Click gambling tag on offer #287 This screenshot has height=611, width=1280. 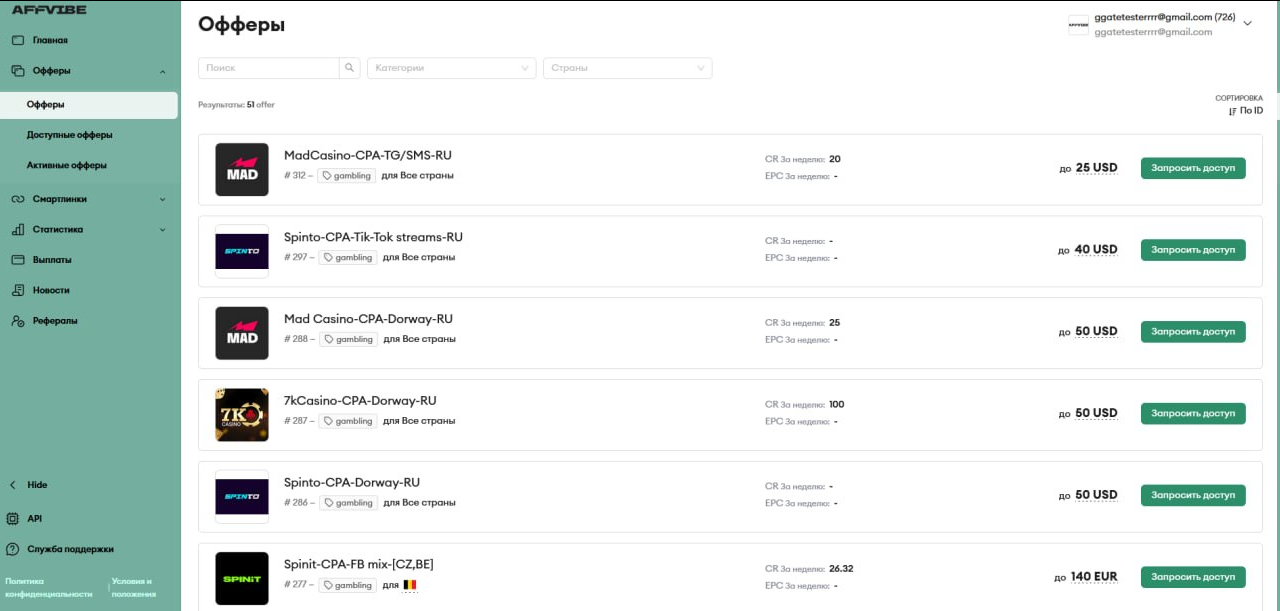tap(348, 422)
